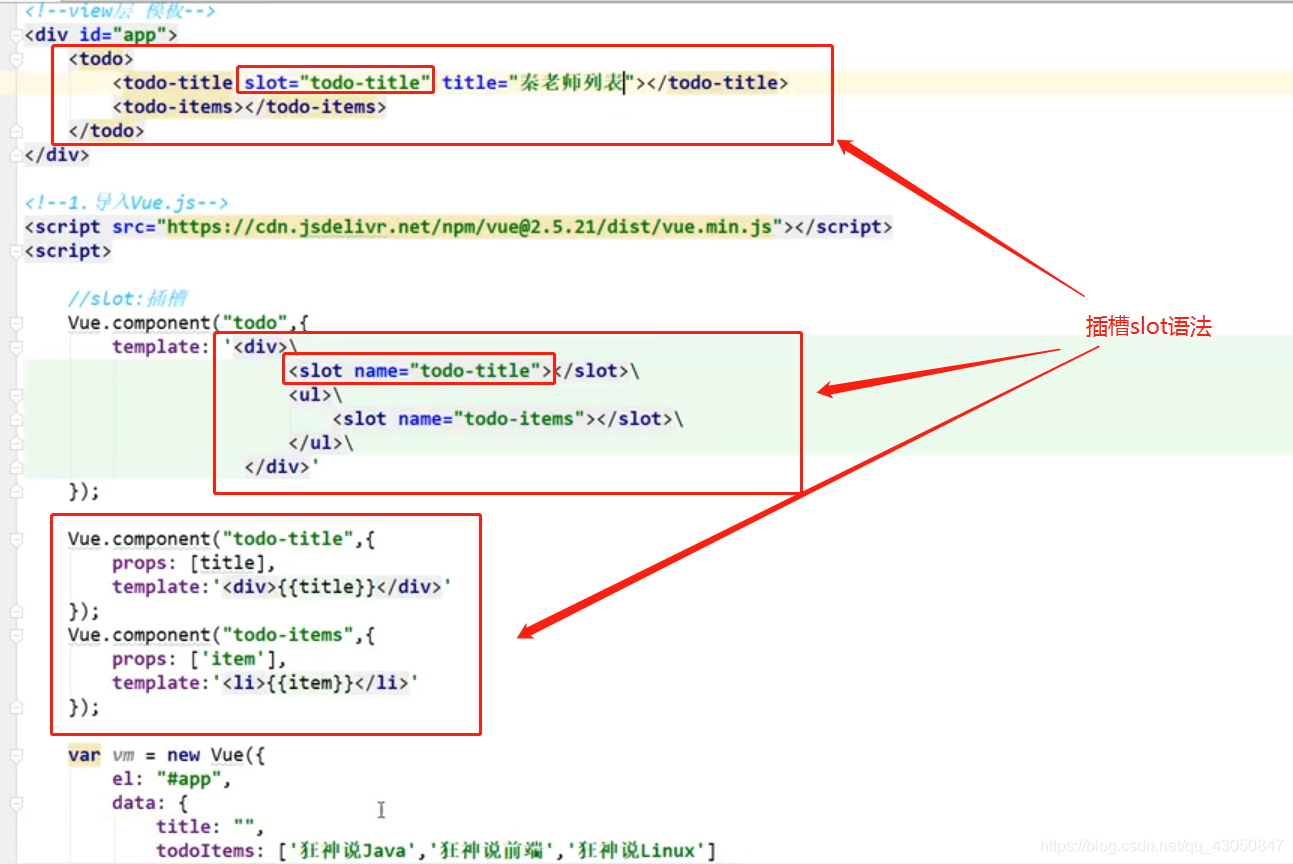Click the template:'<div>{{title}}</div>' line
The width and height of the screenshot is (1293, 864).
click(282, 587)
